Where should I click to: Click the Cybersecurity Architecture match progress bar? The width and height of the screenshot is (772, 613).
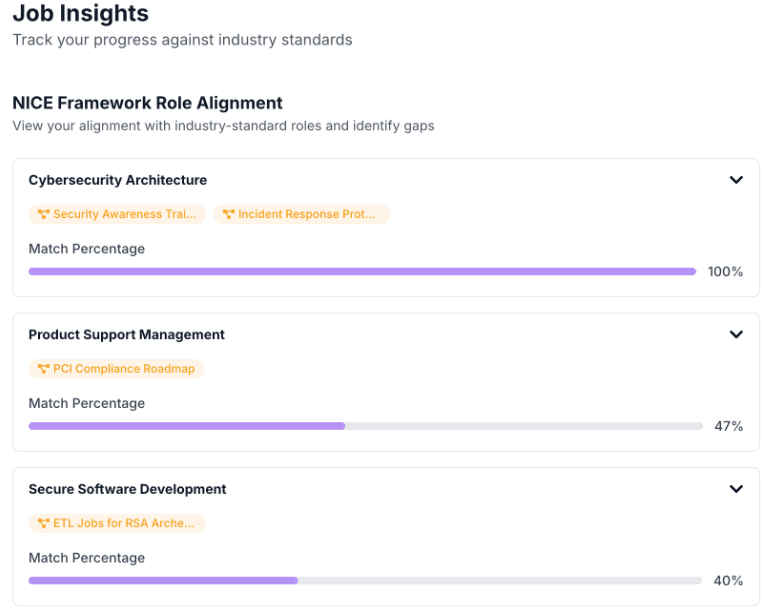point(362,271)
